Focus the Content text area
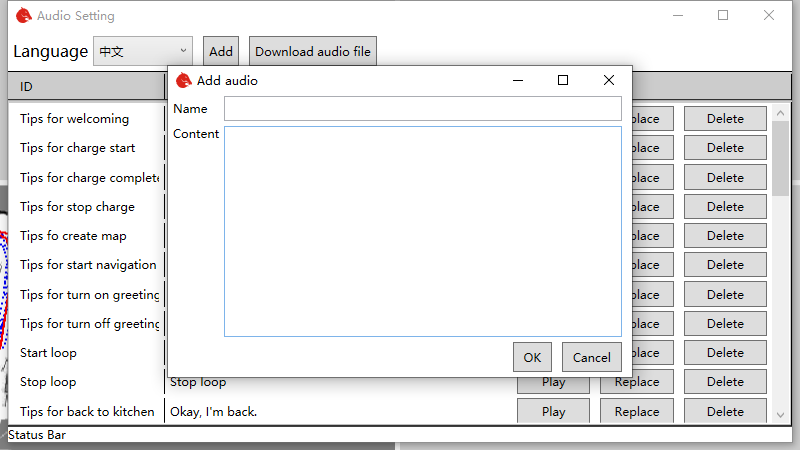Viewport: 800px width, 450px height. click(x=422, y=231)
